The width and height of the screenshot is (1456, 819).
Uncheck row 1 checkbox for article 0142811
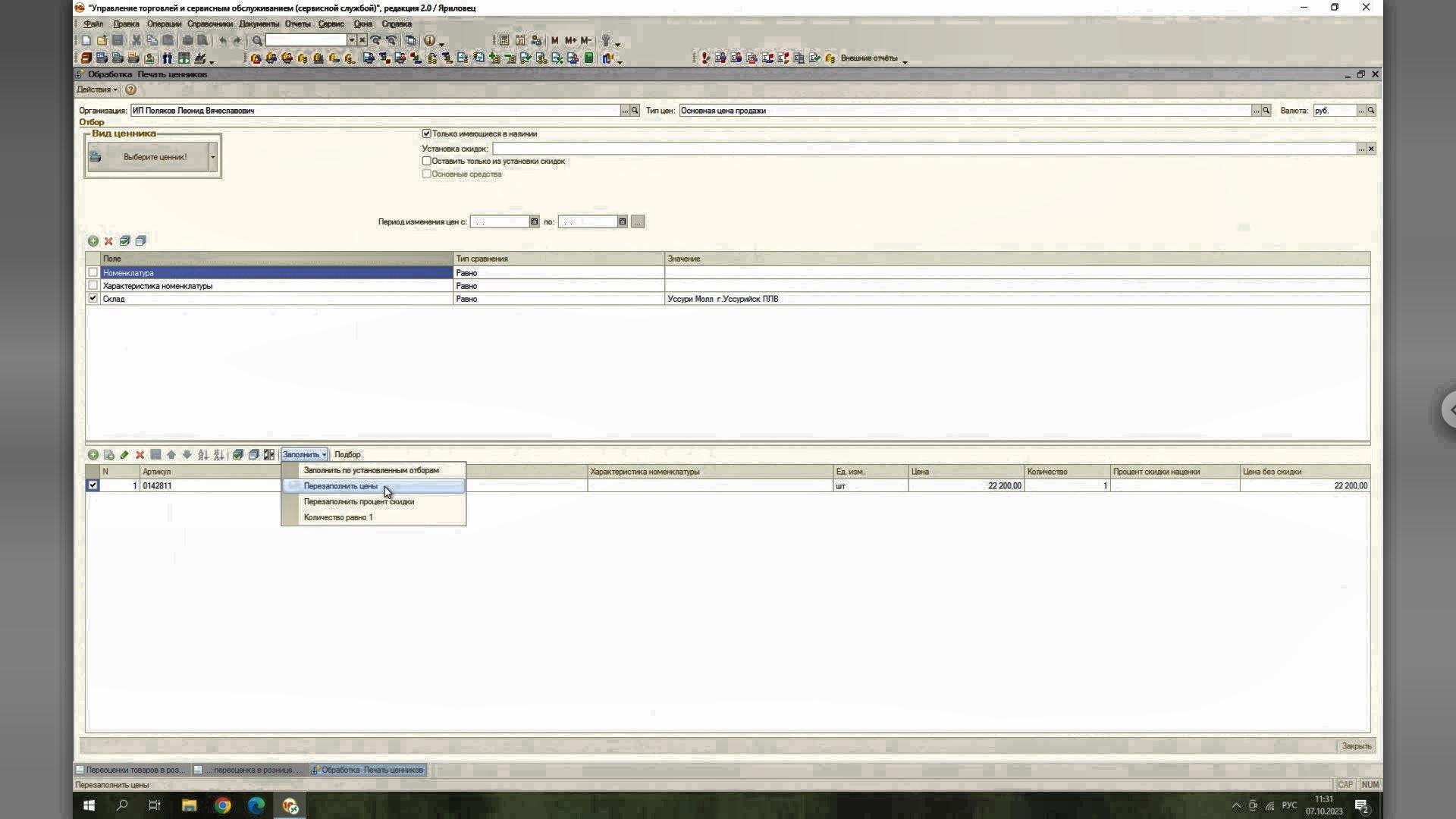tap(93, 485)
